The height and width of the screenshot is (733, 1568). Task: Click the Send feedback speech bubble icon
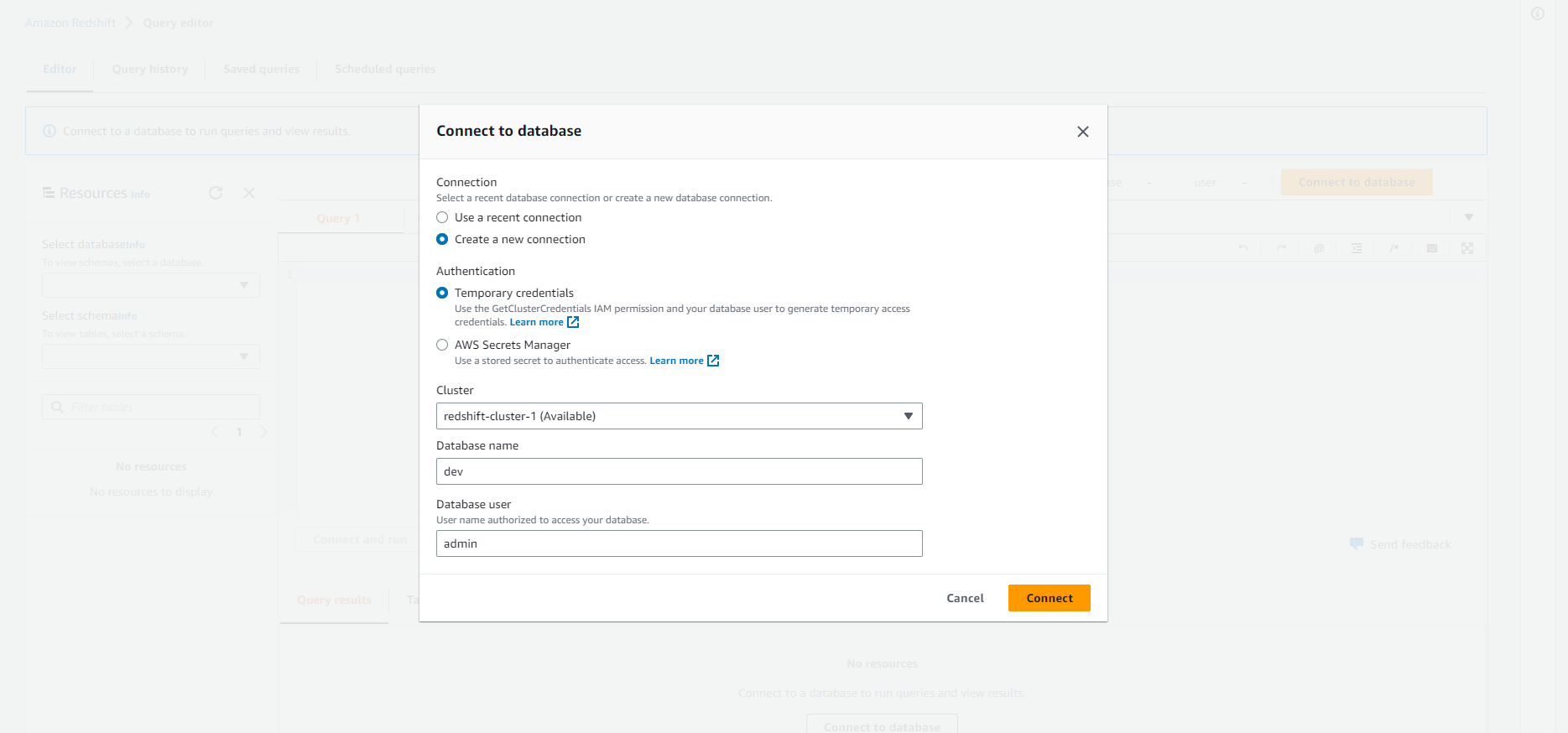[x=1357, y=543]
